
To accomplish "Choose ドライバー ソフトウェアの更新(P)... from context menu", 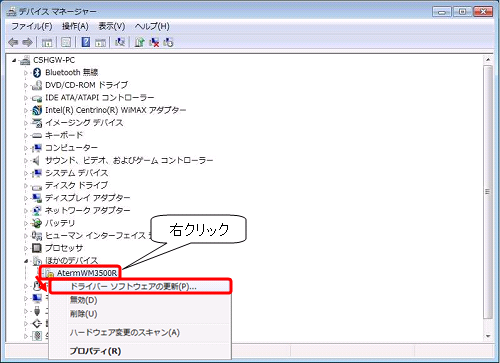I will click(x=140, y=287).
